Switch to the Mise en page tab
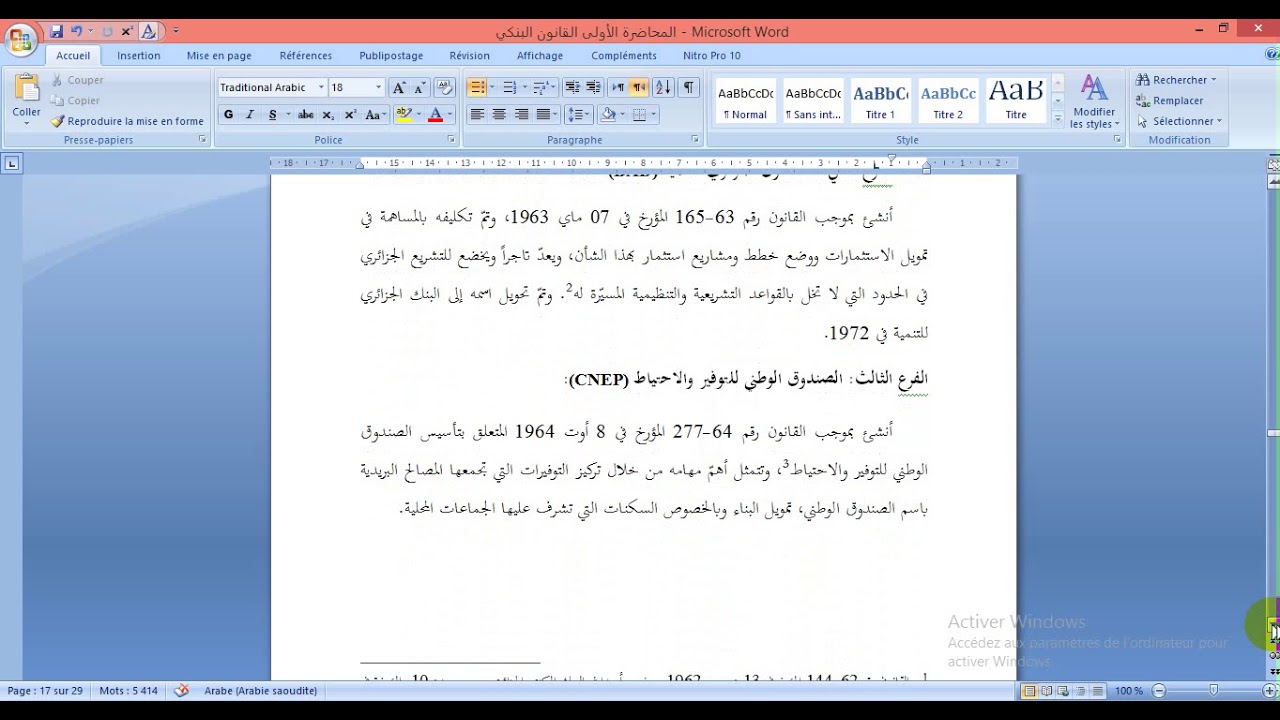This screenshot has height=720, width=1280. [219, 56]
